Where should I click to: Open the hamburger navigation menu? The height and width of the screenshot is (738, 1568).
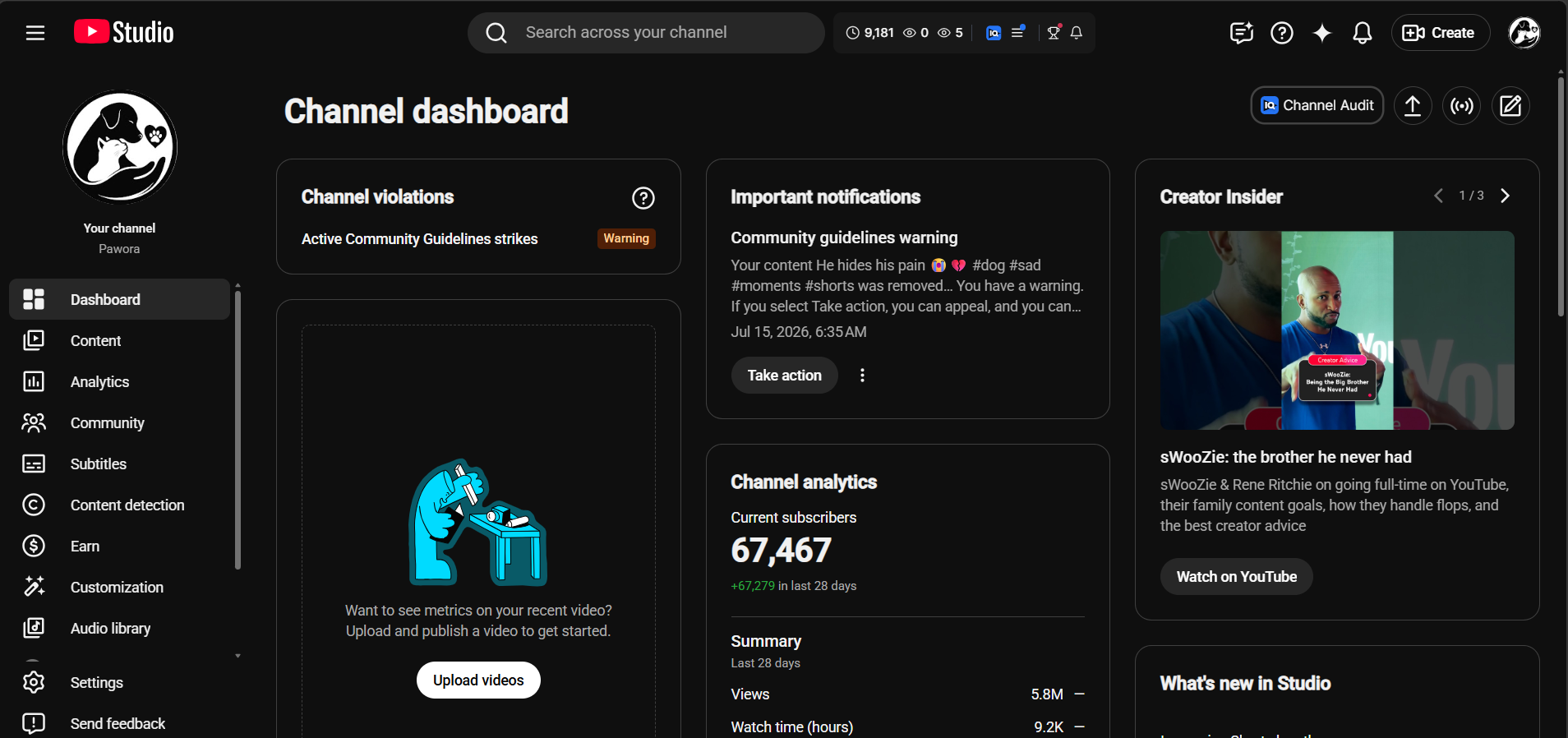(35, 33)
